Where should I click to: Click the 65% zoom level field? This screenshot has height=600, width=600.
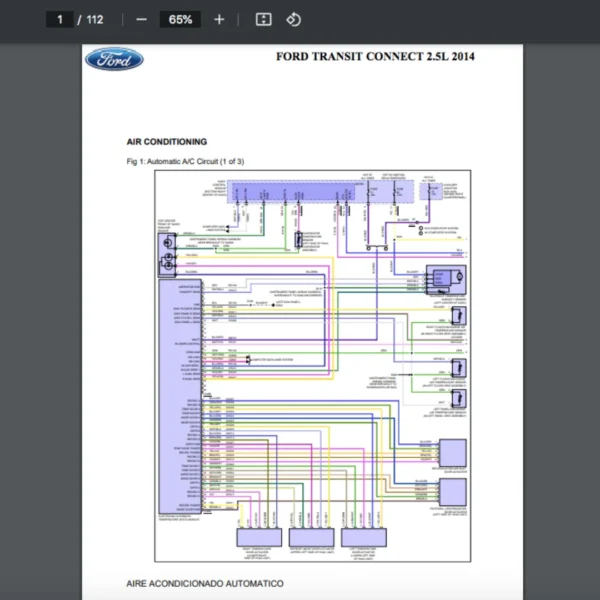[x=180, y=19]
